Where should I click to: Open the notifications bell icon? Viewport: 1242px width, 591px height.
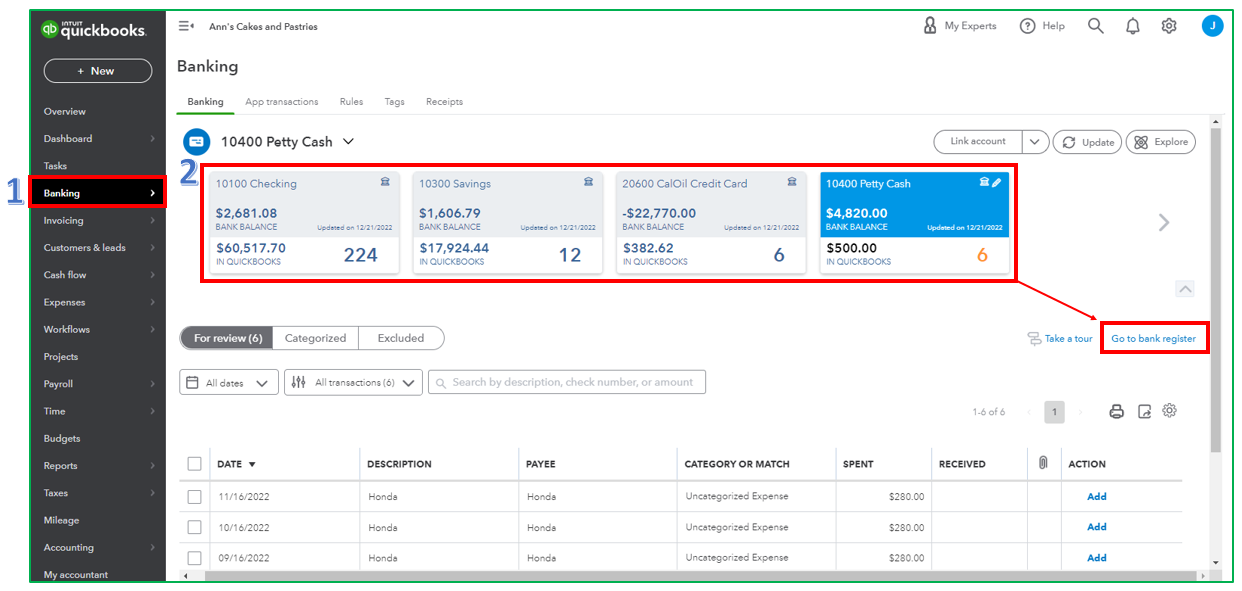1132,26
